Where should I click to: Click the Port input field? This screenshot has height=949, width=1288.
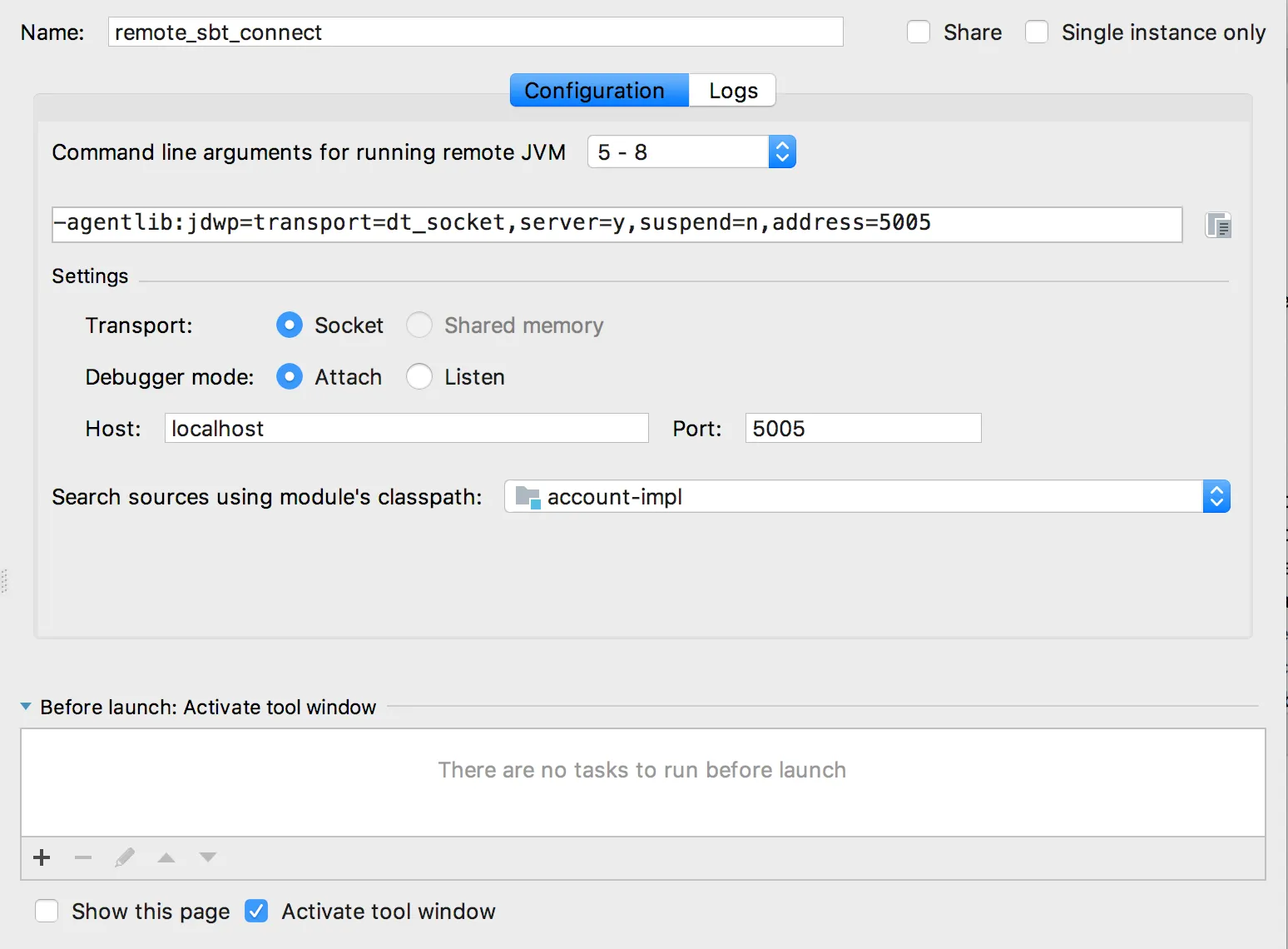tap(863, 429)
